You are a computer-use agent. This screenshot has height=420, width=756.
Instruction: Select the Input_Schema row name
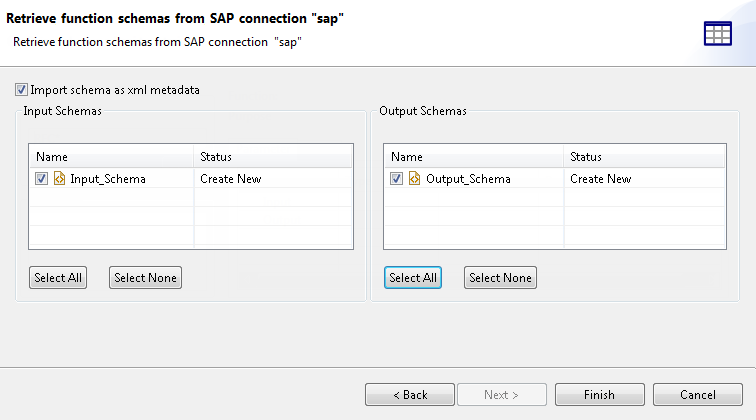click(108, 179)
